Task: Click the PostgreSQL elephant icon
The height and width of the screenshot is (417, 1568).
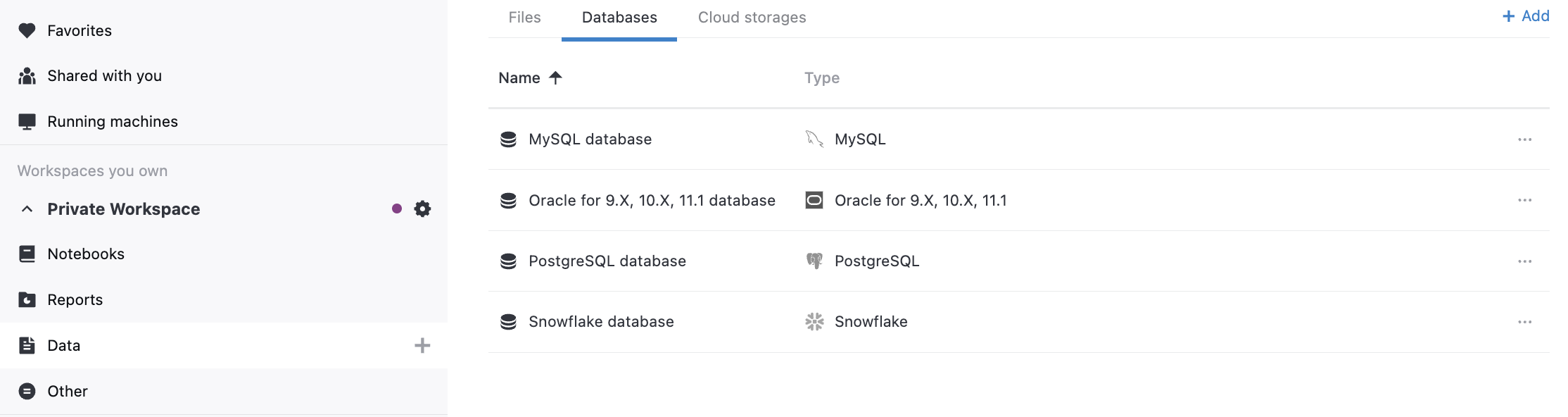Action: pyautogui.click(x=814, y=260)
